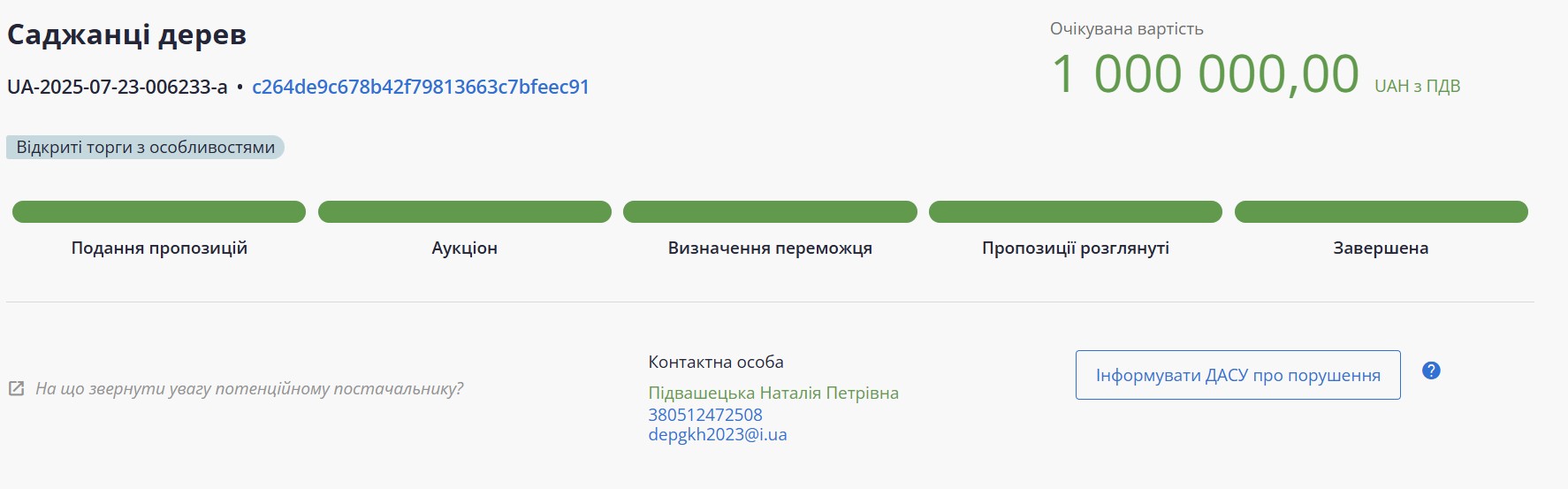Click the email depgkh2023@i.ua
Viewport: 1568px width, 489px height.
717,434
